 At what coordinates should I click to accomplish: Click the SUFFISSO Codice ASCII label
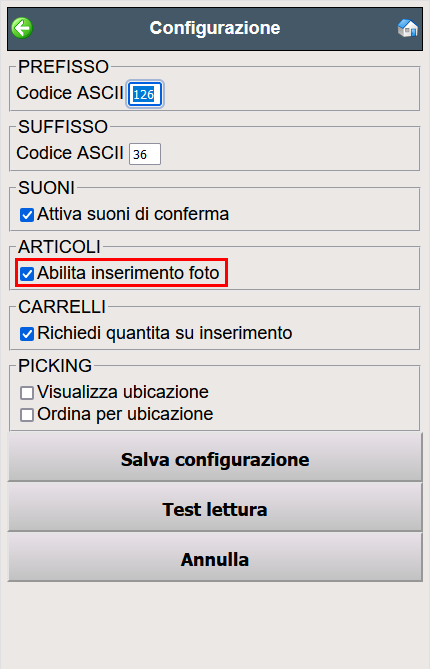click(x=70, y=153)
